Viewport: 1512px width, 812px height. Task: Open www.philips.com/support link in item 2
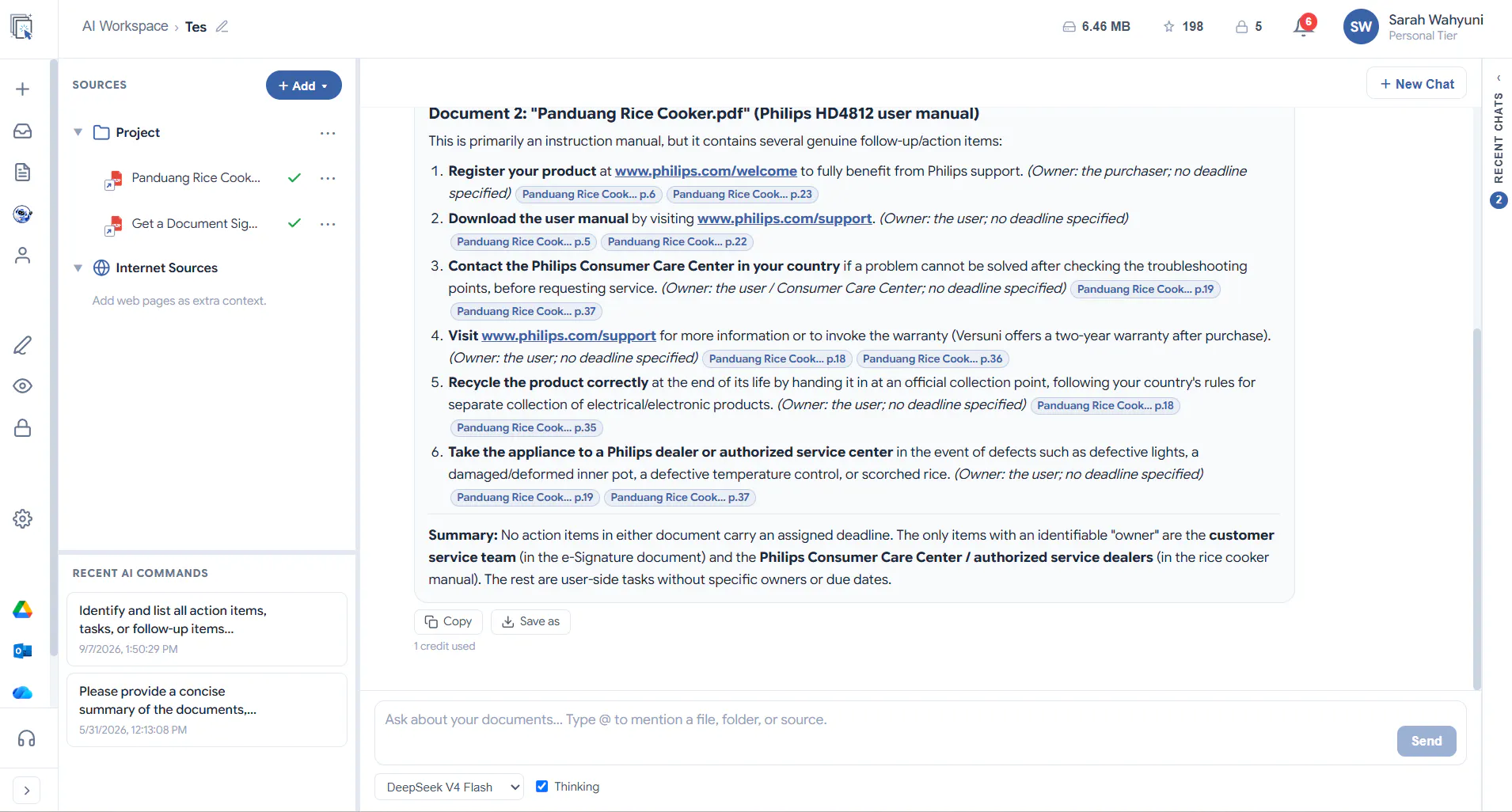tap(784, 218)
